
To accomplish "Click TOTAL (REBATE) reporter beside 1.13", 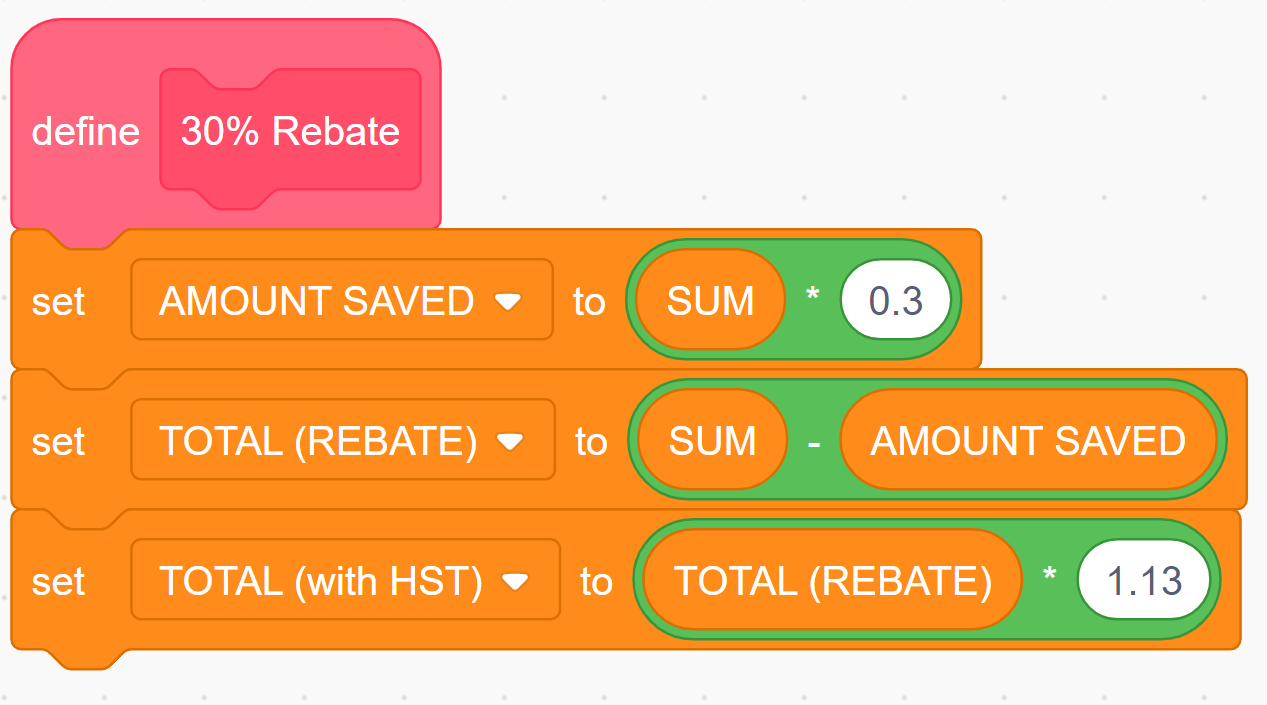I will [832, 581].
